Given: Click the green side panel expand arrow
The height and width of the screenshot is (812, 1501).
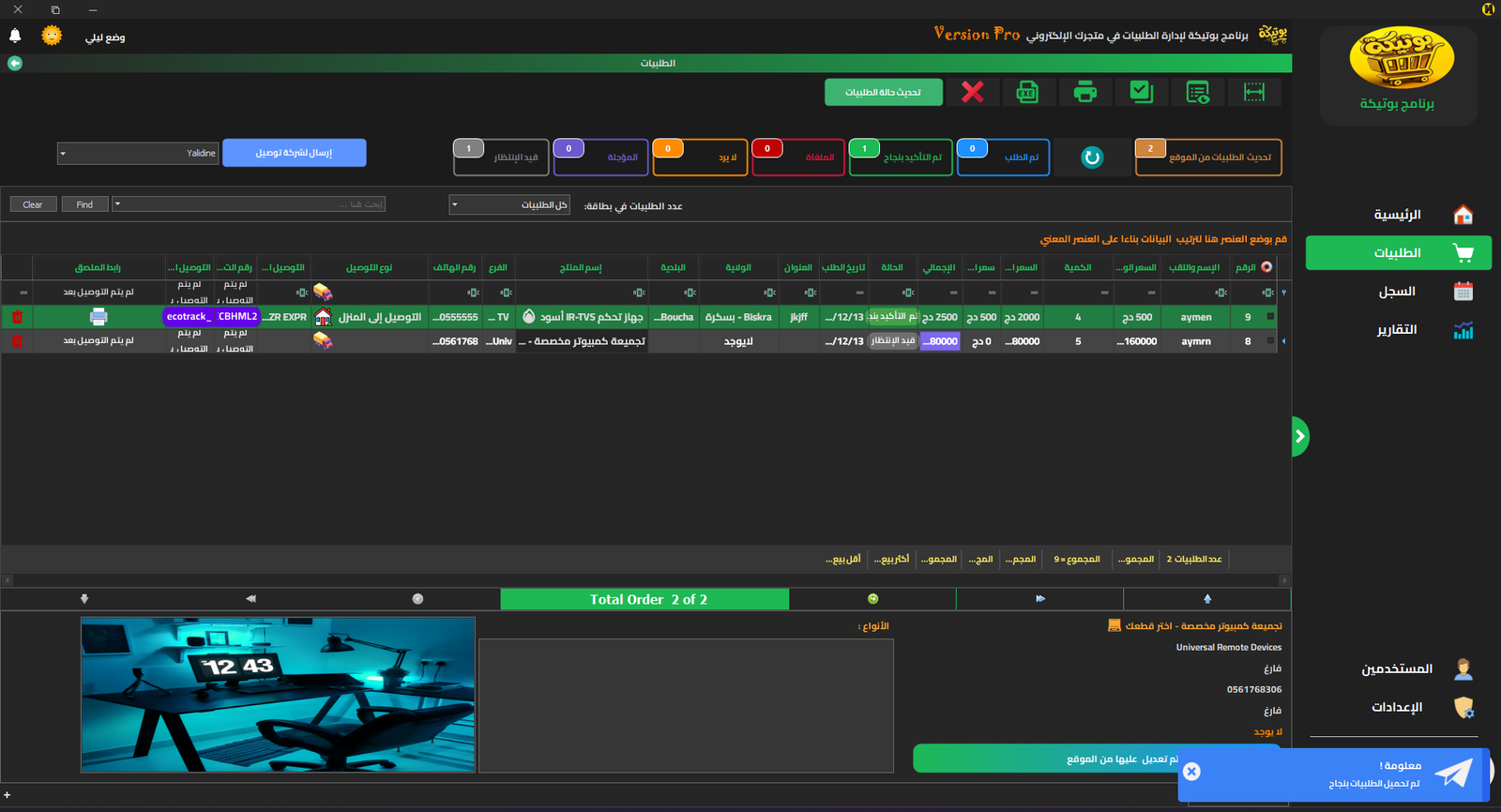Looking at the screenshot, I should (x=1299, y=436).
